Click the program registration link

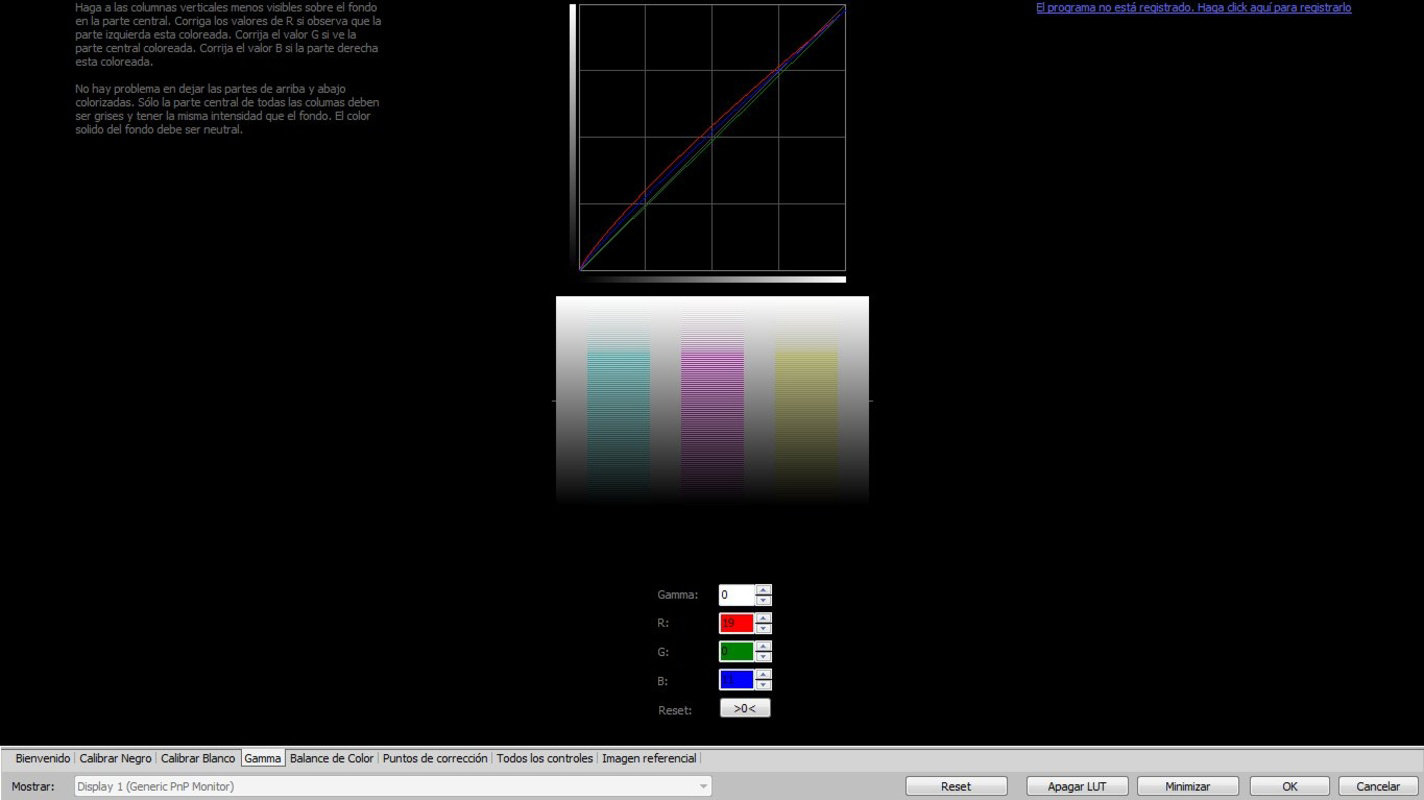[x=1193, y=8]
